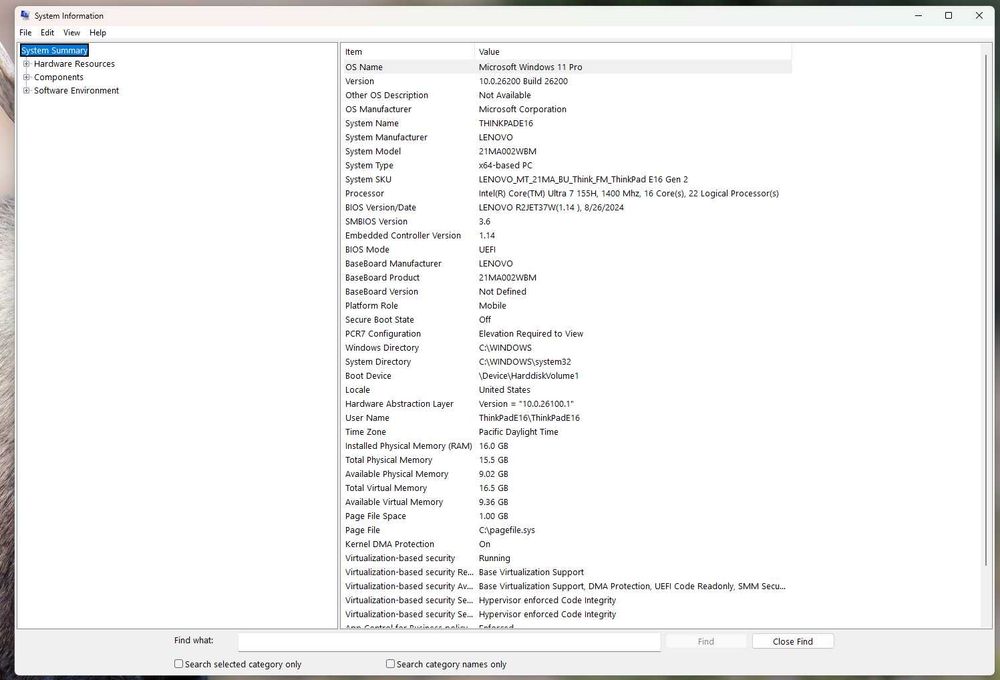Select the Software Environment tree item

coord(76,91)
